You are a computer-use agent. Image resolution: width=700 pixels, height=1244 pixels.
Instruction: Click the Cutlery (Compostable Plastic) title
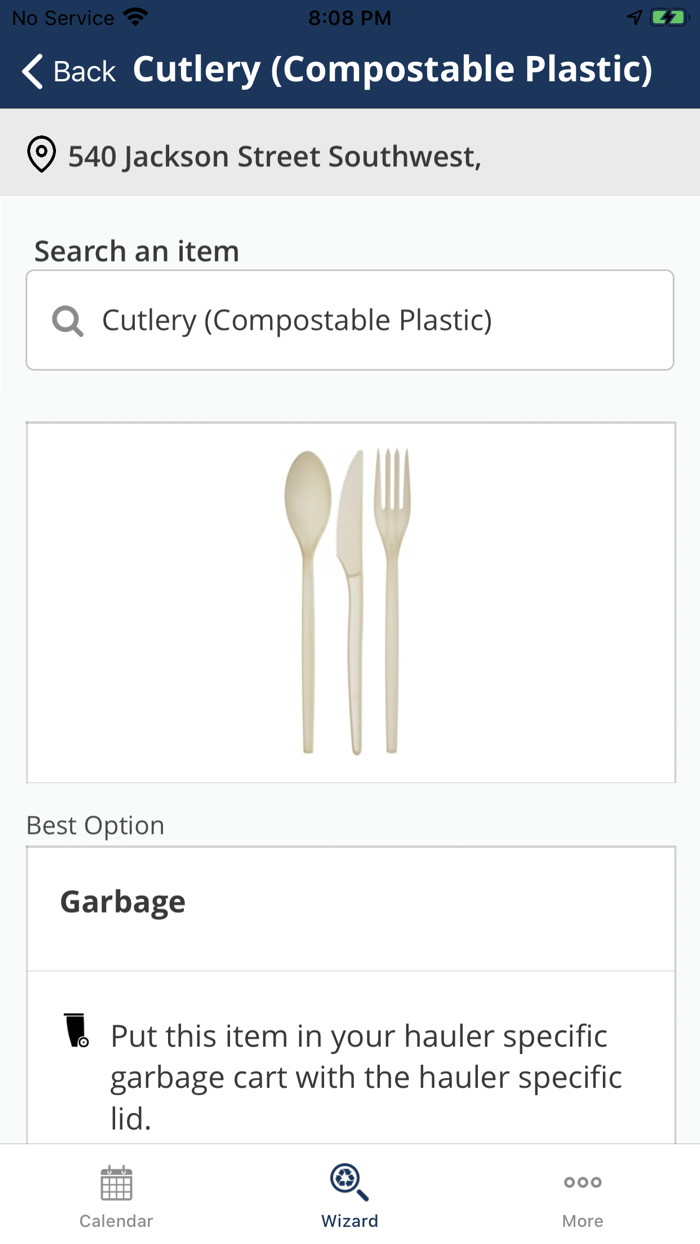(395, 69)
